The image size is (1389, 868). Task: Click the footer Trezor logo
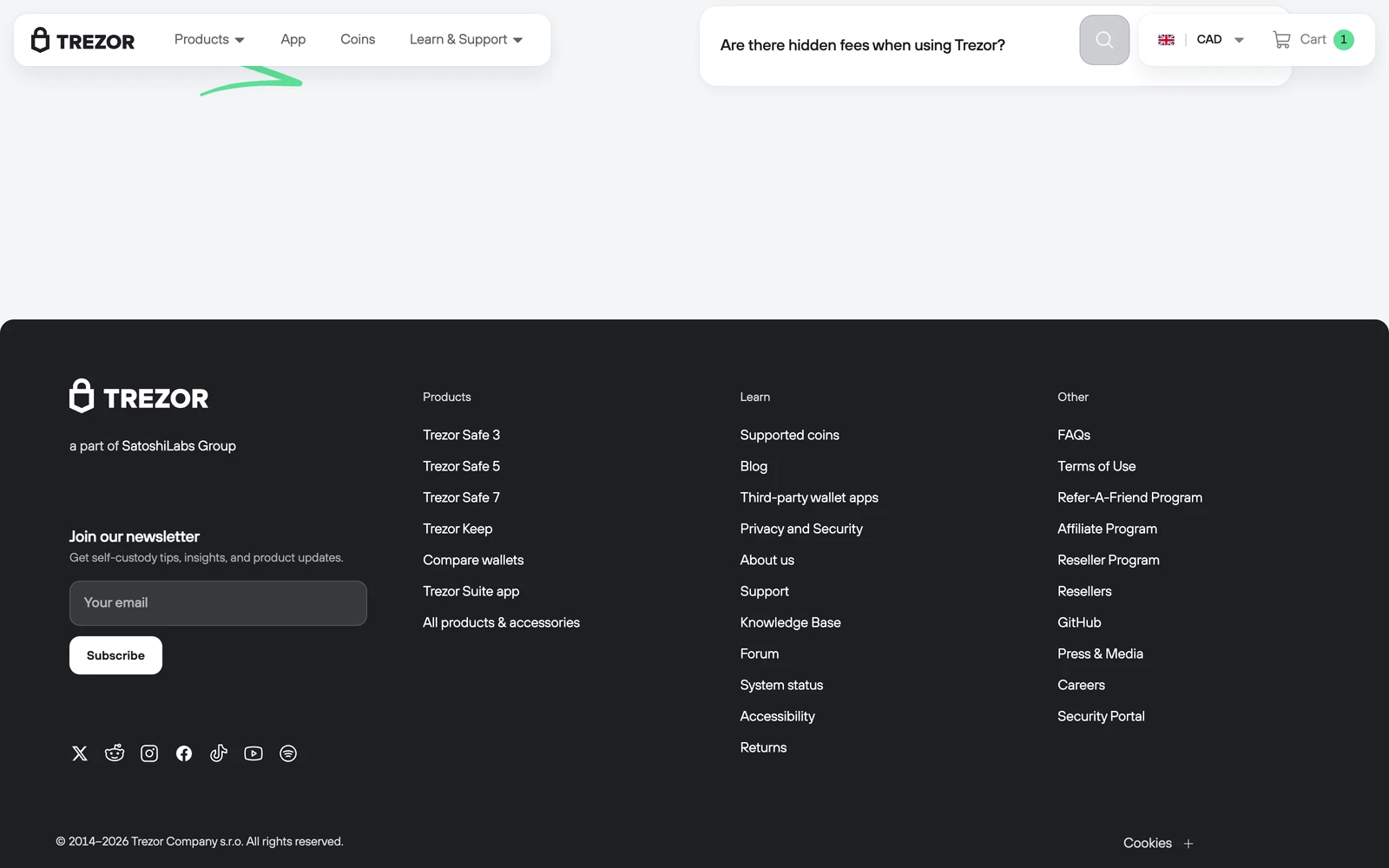pyautogui.click(x=139, y=397)
